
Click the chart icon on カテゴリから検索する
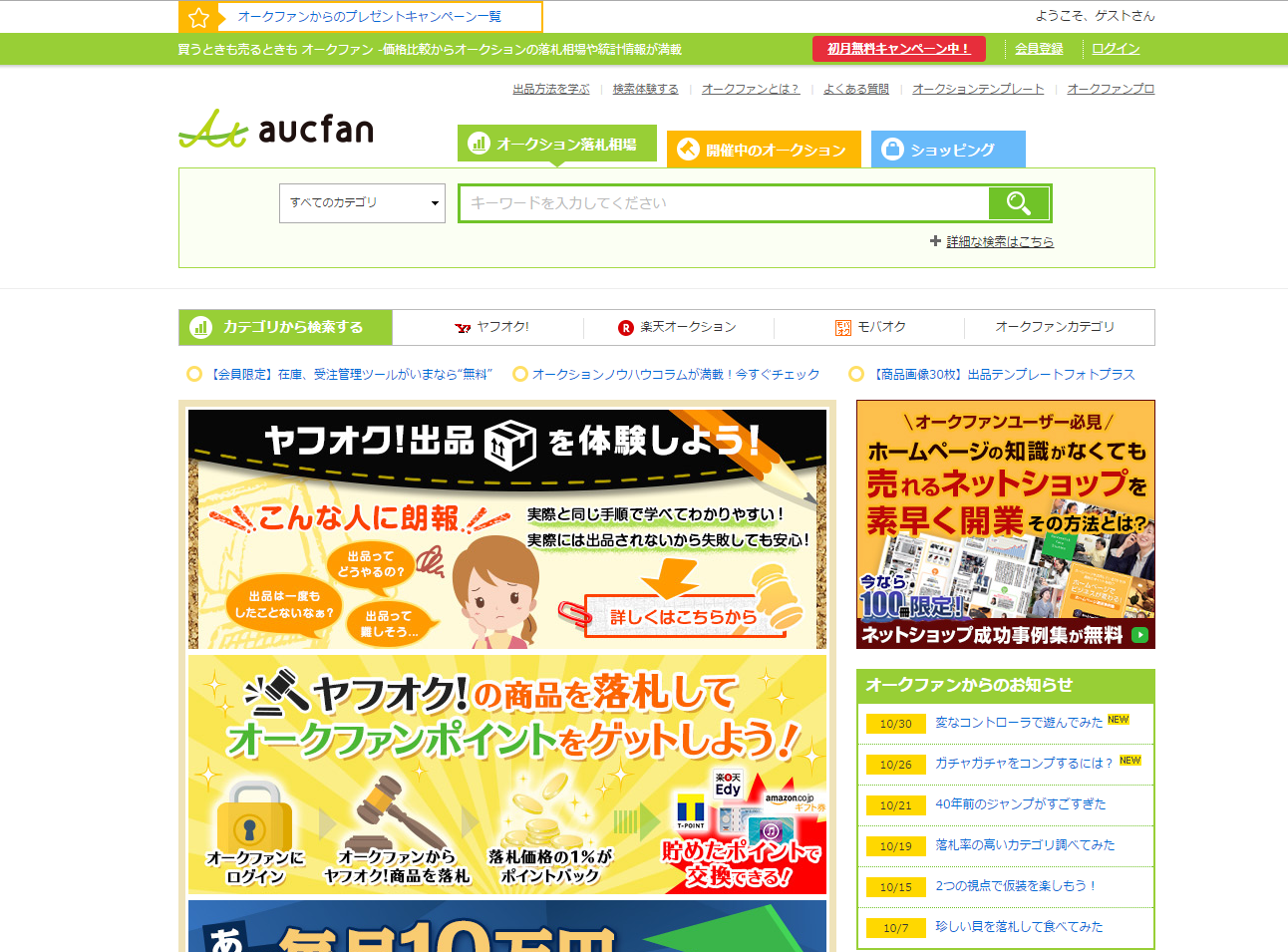(x=201, y=327)
